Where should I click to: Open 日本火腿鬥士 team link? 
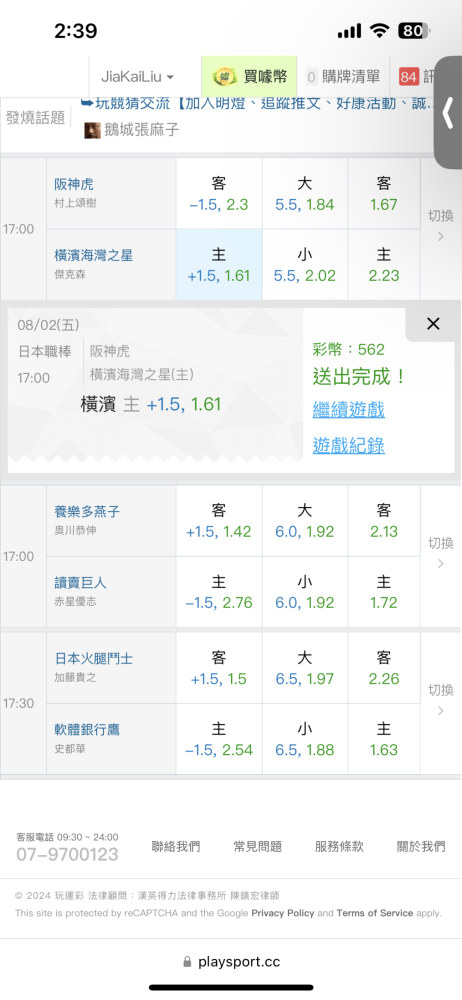pos(94,659)
